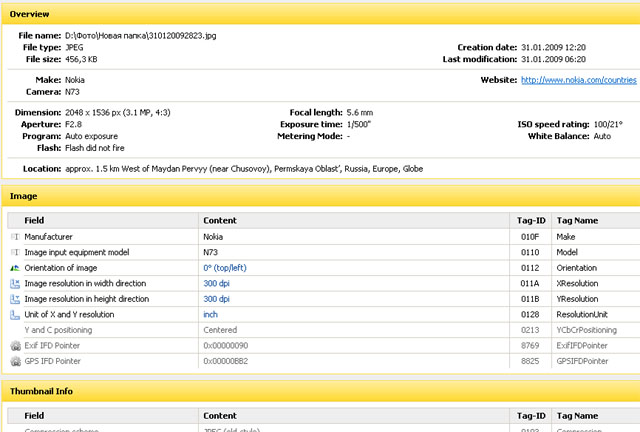640x432 pixels.
Task: Click the Content column header in Image table
Action: (220, 219)
